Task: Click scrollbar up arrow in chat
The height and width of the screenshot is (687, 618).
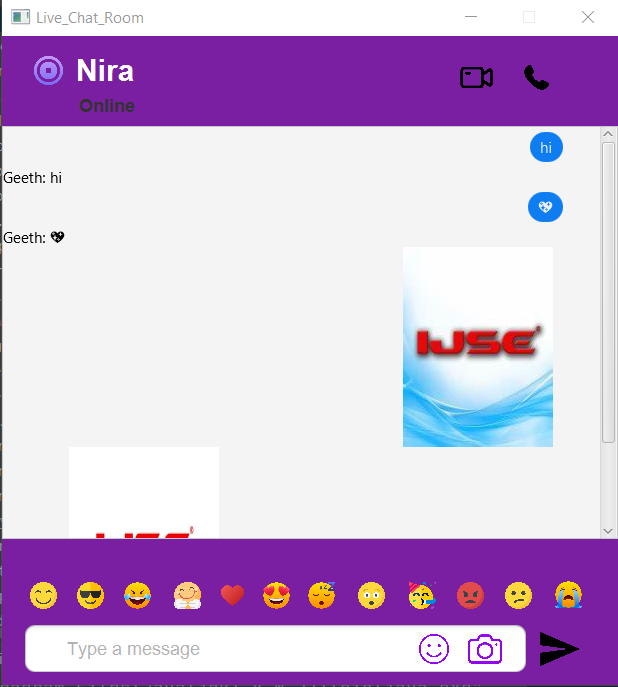Action: pos(608,134)
